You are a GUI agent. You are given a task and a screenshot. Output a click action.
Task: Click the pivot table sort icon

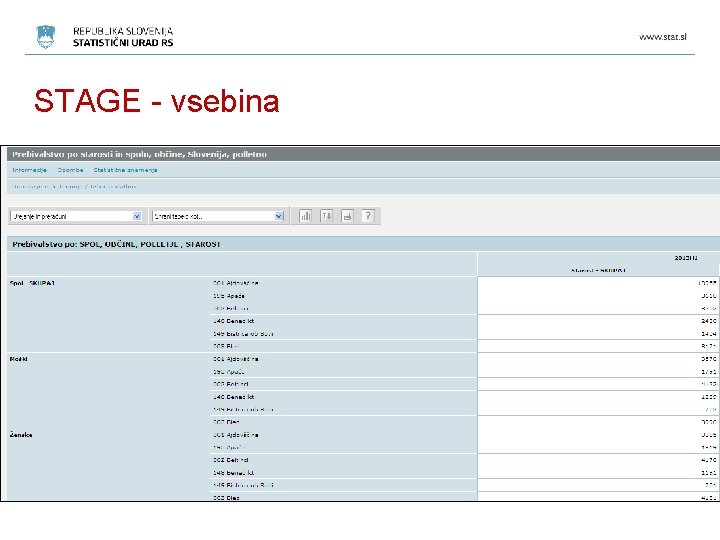tap(326, 216)
